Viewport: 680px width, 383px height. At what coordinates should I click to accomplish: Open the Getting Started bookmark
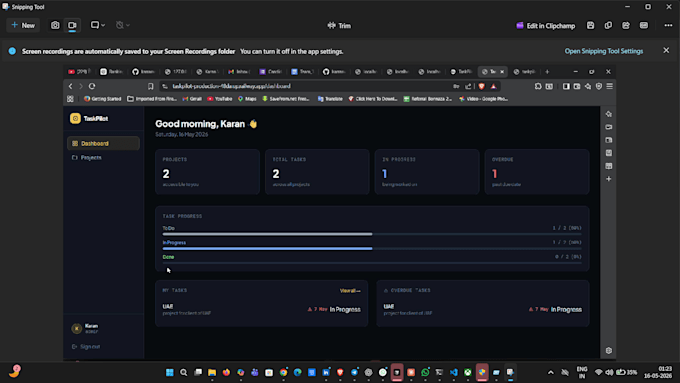(102, 99)
